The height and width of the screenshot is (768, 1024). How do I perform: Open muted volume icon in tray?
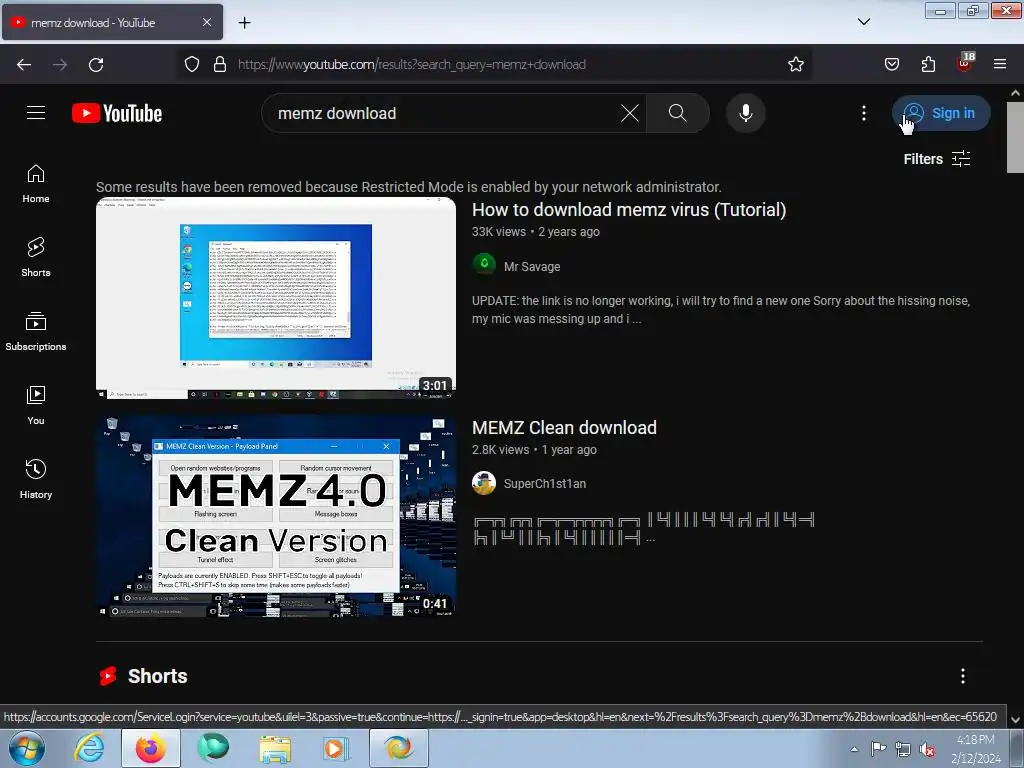927,750
